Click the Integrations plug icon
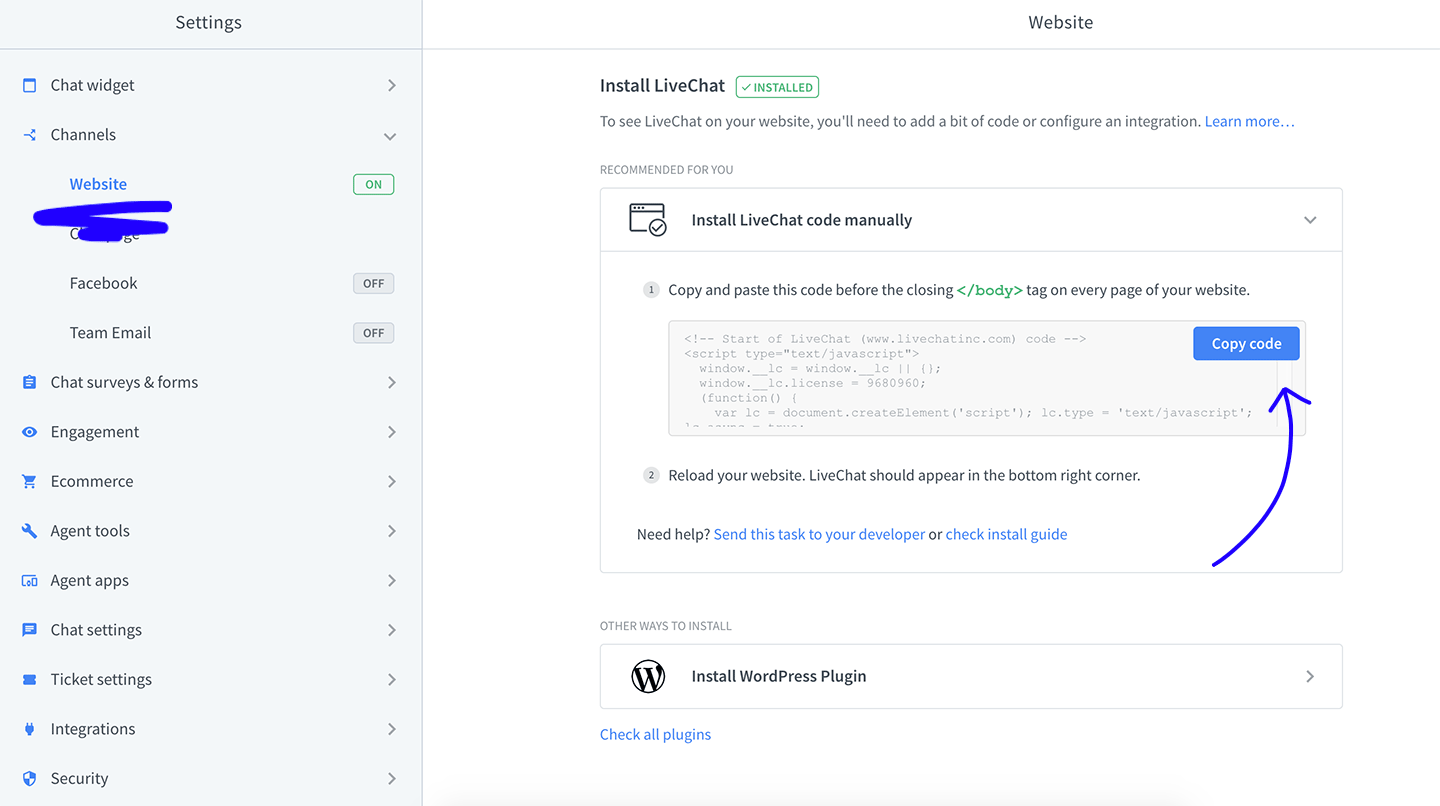The height and width of the screenshot is (806, 1440). 29,729
